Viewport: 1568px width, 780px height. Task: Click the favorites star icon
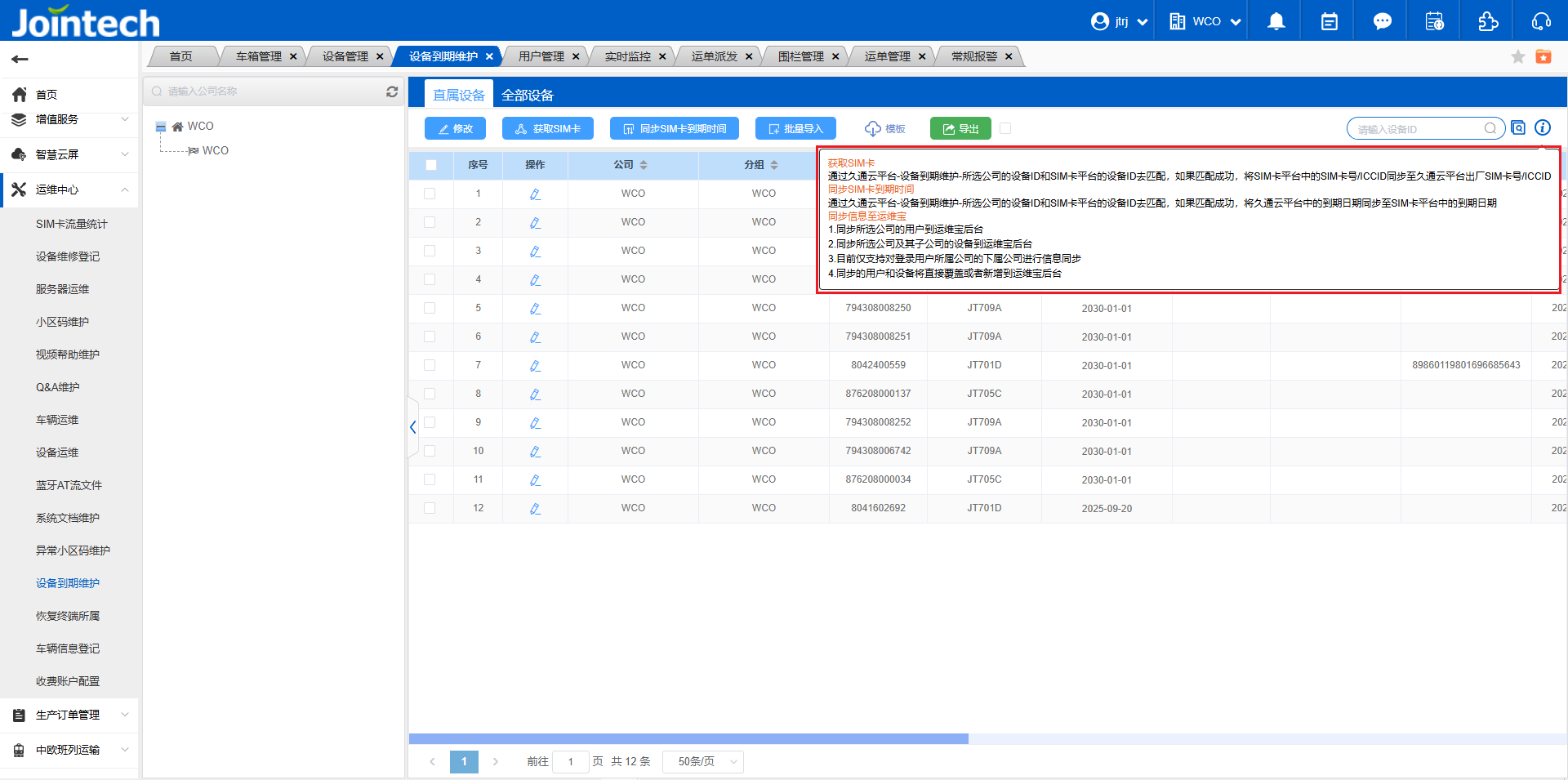coord(1518,56)
